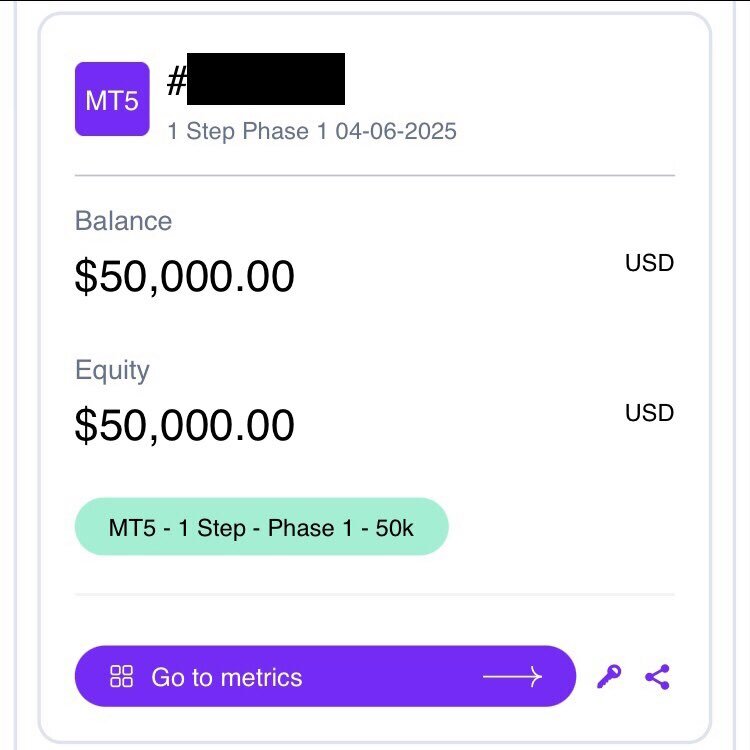Click the Equity heading label
Image resolution: width=750 pixels, height=750 pixels.
(112, 370)
